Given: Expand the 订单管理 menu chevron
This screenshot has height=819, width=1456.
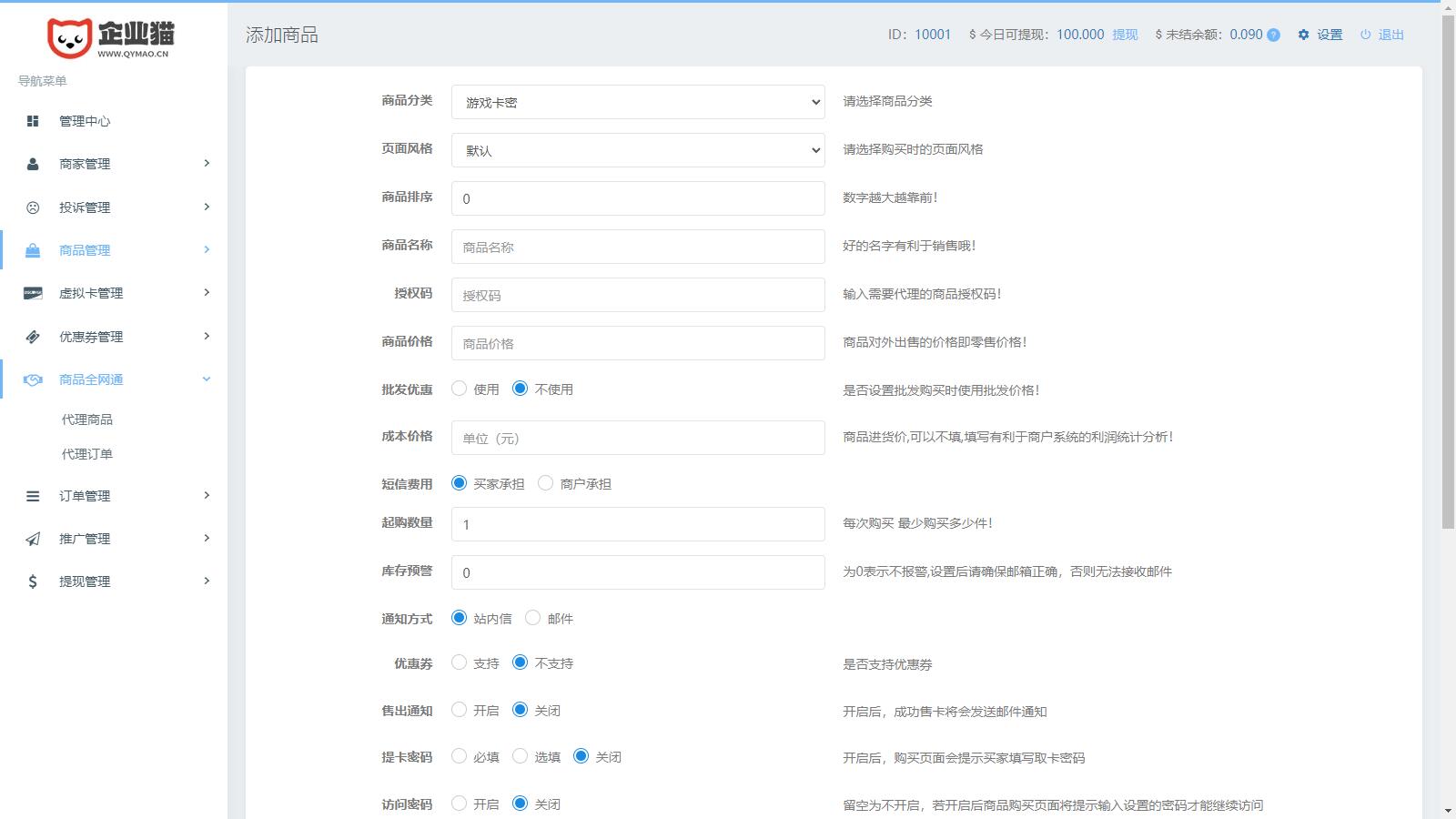Looking at the screenshot, I should click(x=207, y=495).
